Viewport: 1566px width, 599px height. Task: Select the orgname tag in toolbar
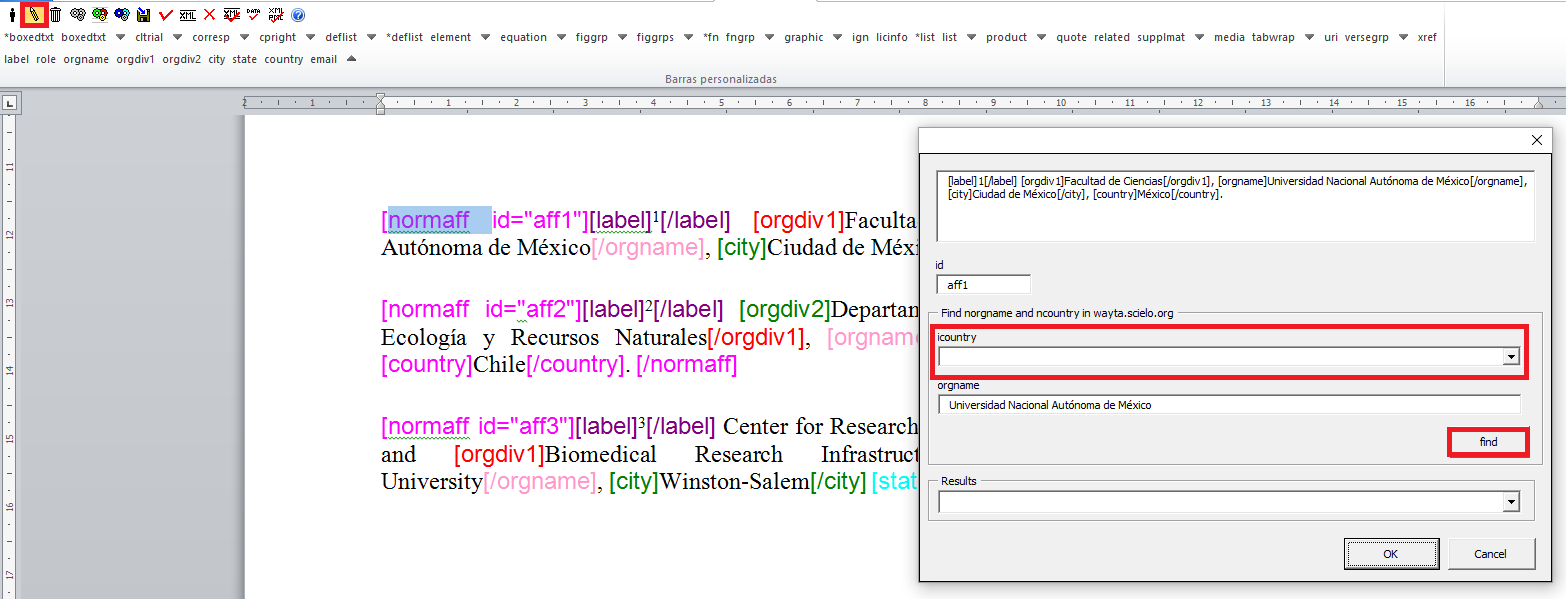coord(86,59)
